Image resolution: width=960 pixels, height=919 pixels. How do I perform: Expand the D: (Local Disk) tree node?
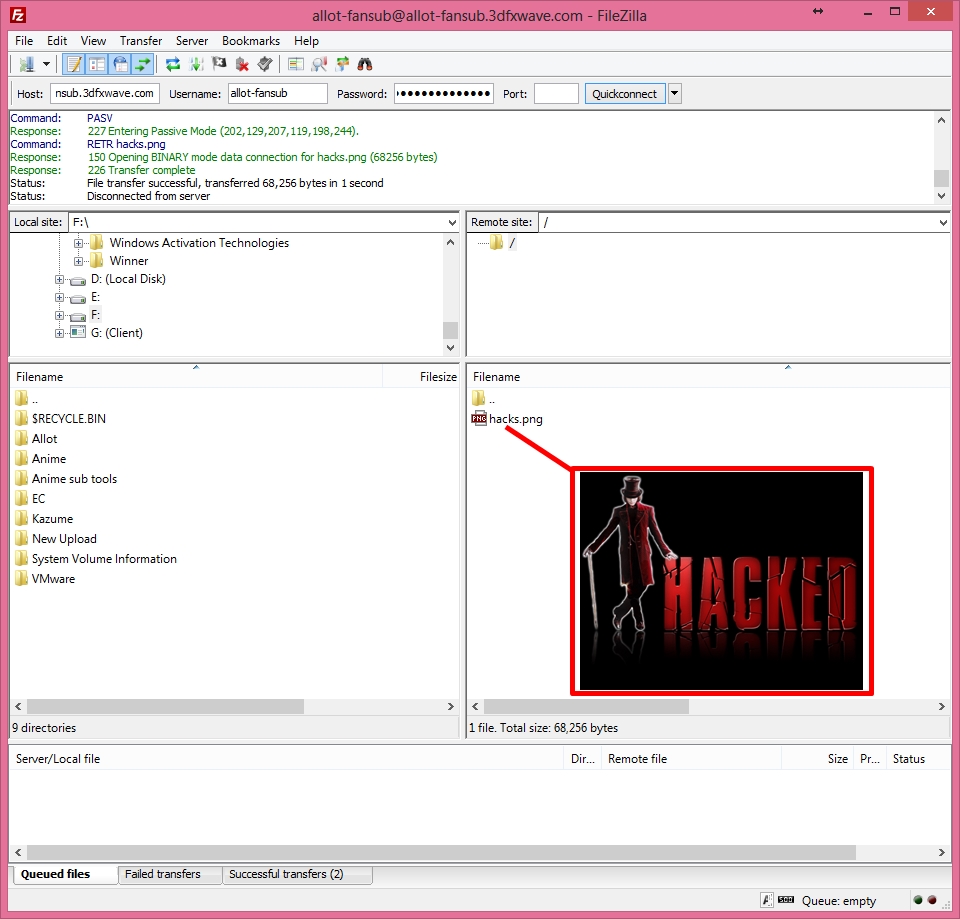pyautogui.click(x=59, y=280)
